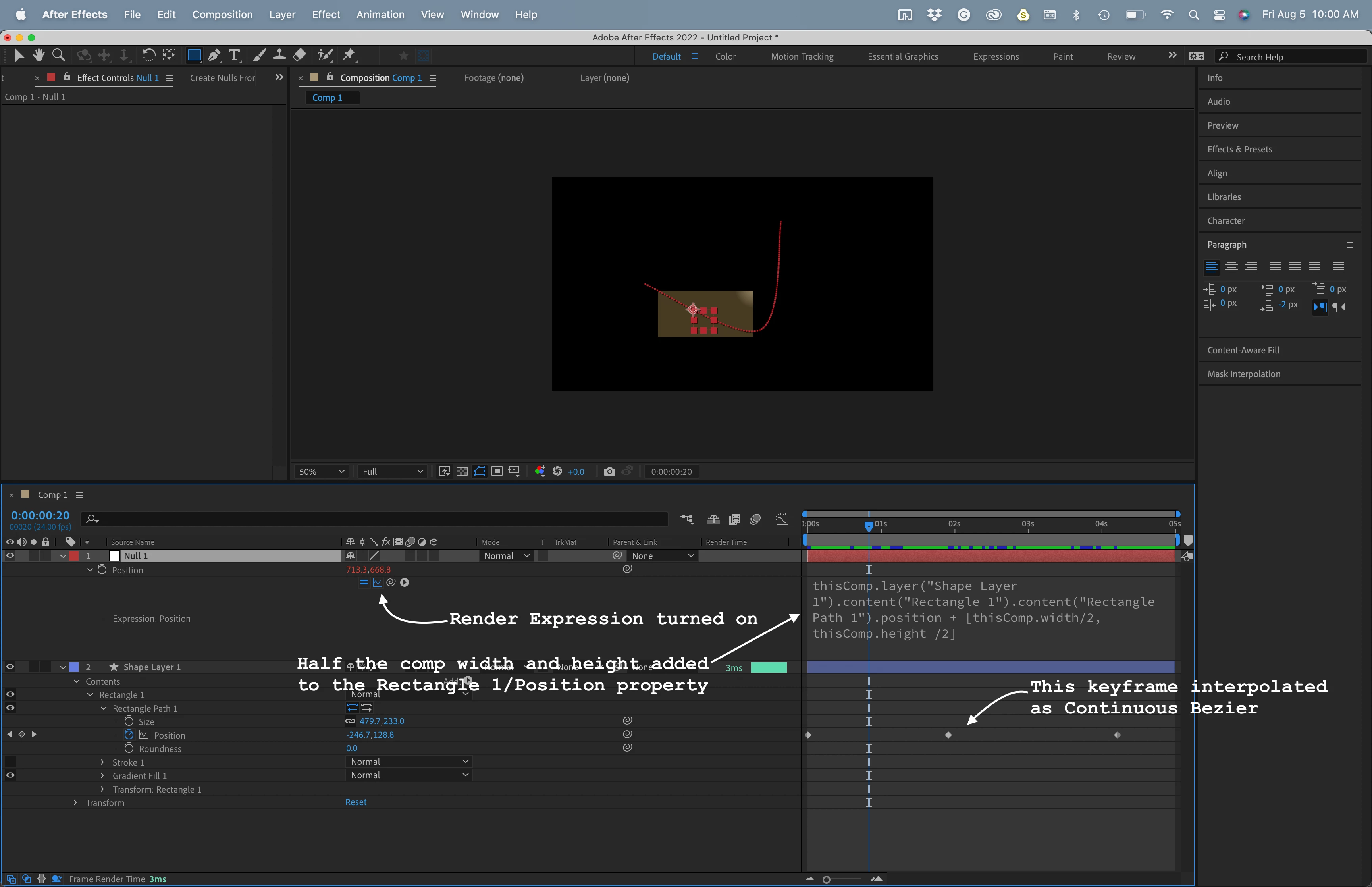Open the Animation menu
Screen dimensions: 1372x887
click(380, 14)
